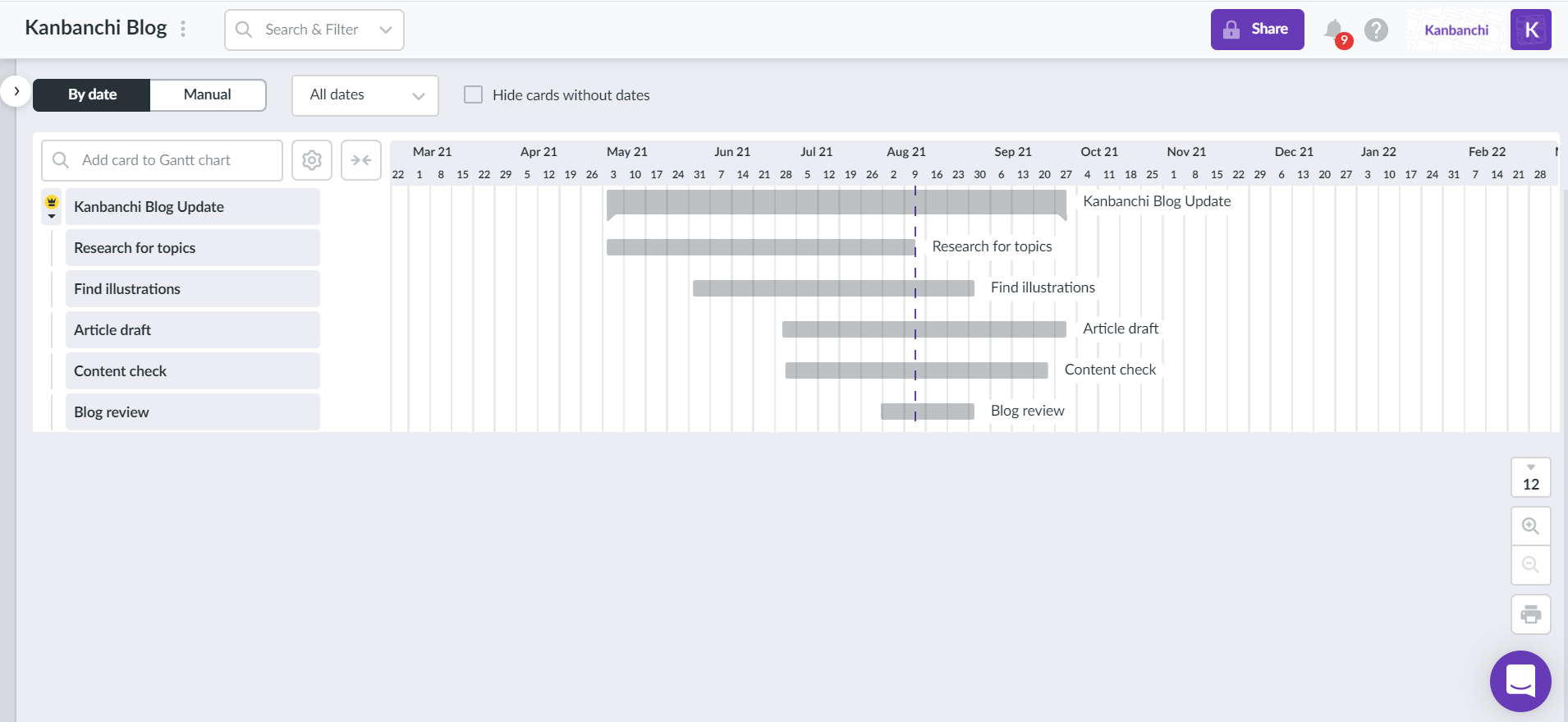Click the Find illustrations label in timeline

point(1043,287)
